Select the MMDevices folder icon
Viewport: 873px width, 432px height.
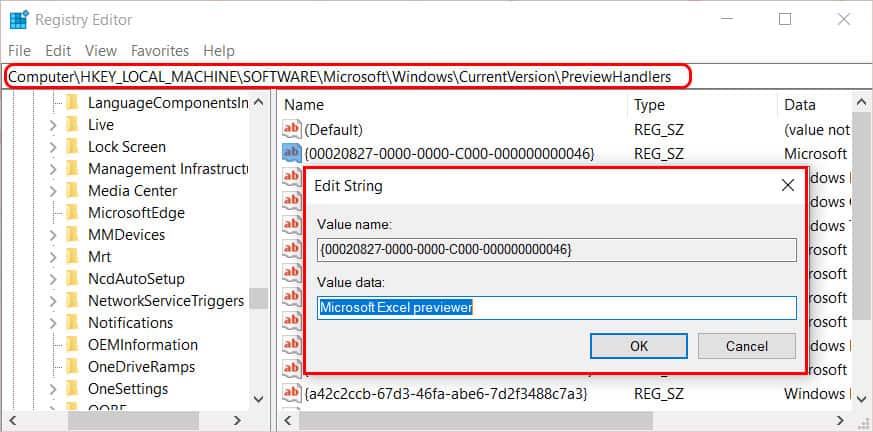coord(72,234)
